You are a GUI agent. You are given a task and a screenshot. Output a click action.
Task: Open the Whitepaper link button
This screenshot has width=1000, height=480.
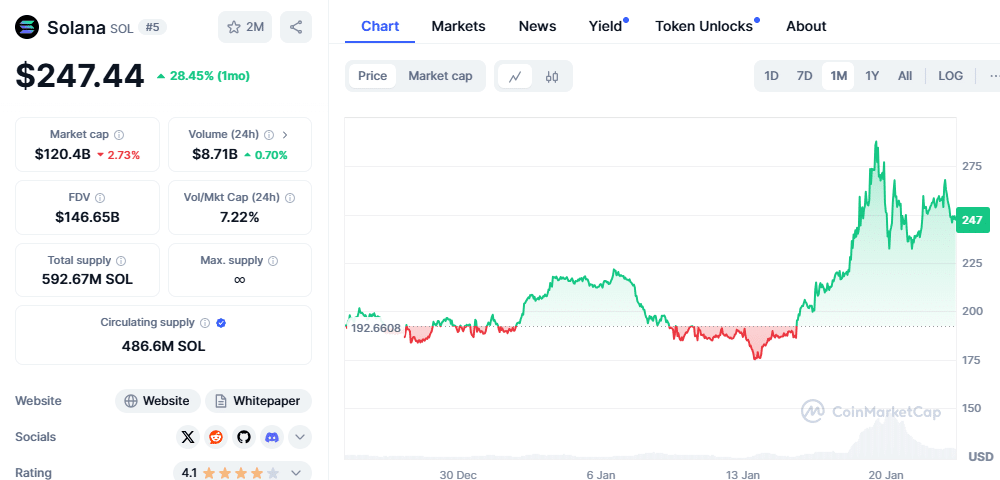point(258,401)
